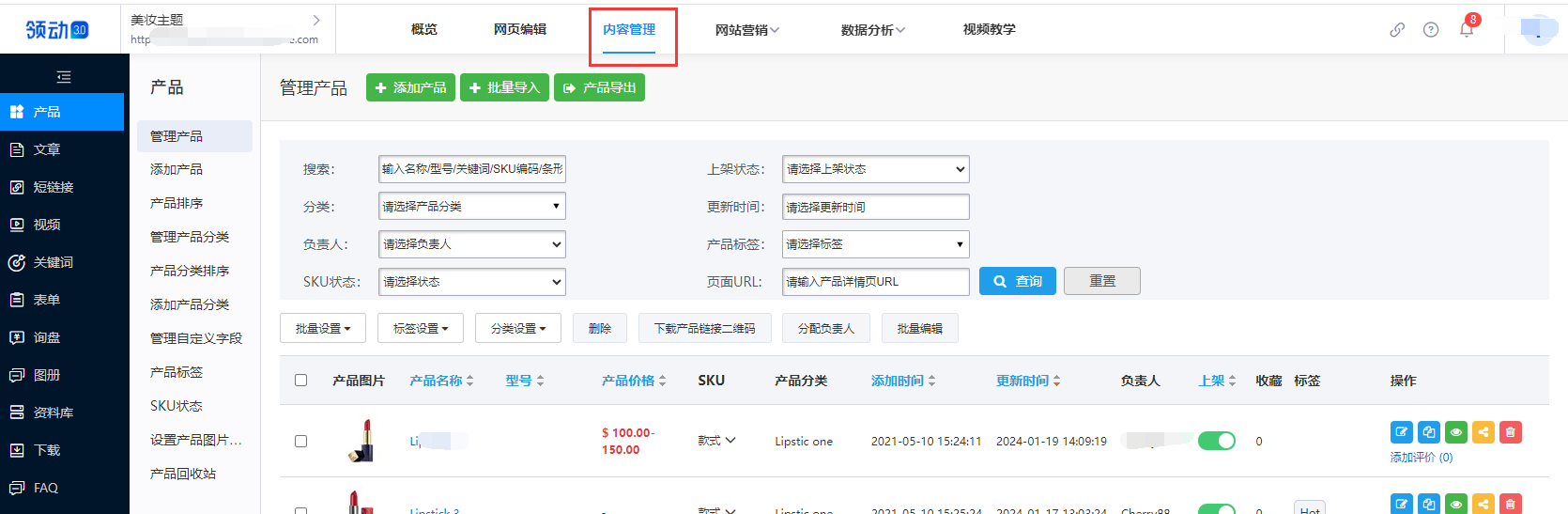Share the first product with the orange share icon
Screen dimensions: 1568x514
coord(1483,432)
